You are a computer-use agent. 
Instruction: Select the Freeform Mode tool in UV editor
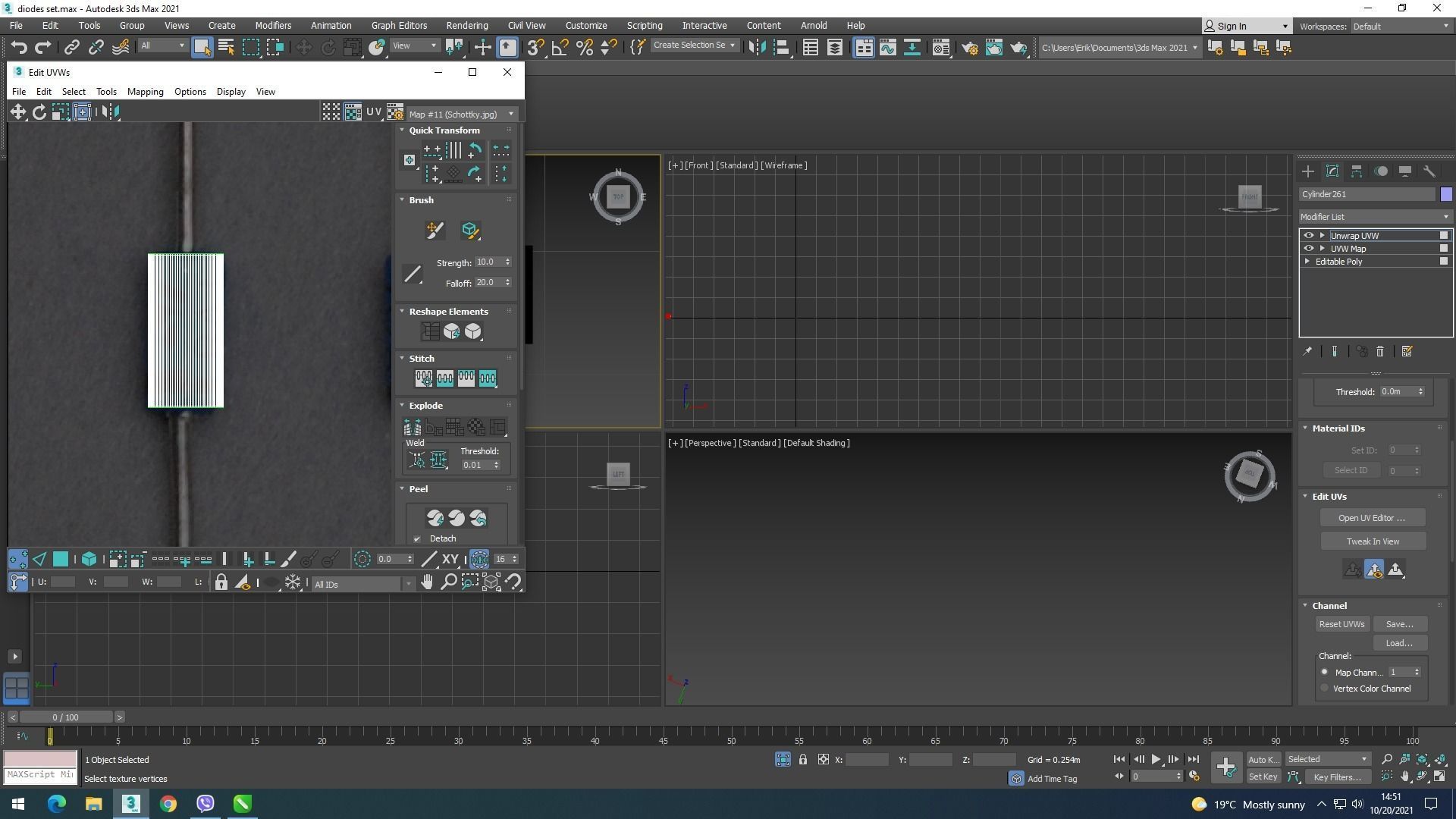82,112
